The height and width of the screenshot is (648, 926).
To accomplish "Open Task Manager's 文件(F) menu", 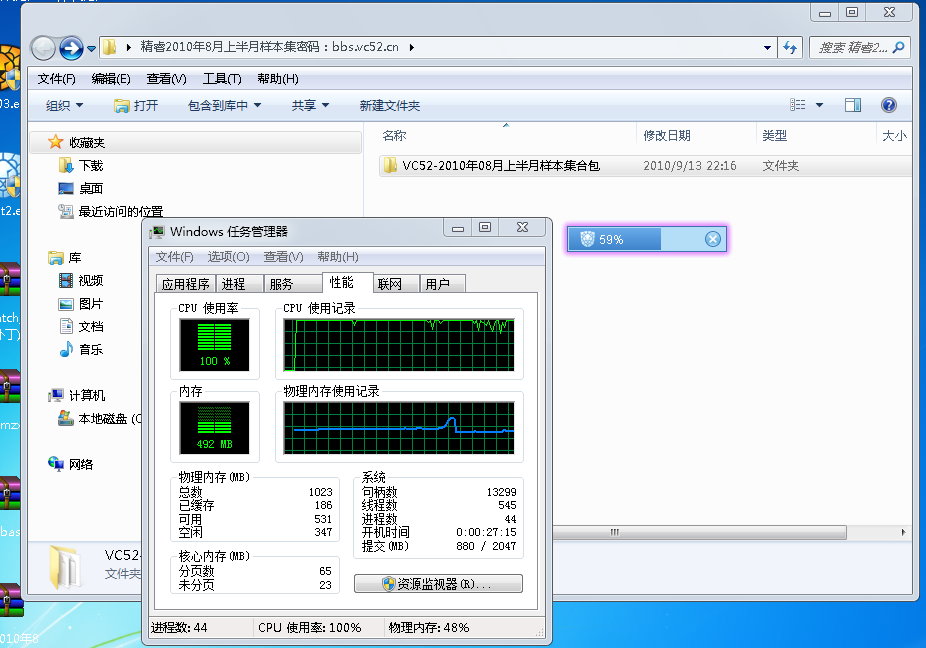I will (x=174, y=257).
